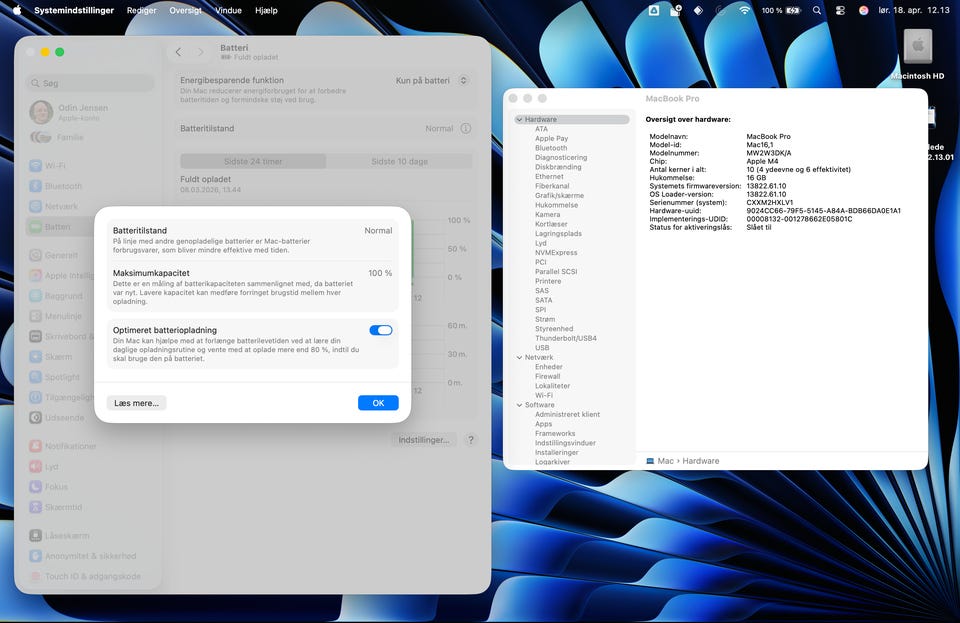960x623 pixels.
Task: Click the help question mark button
Action: [470, 440]
